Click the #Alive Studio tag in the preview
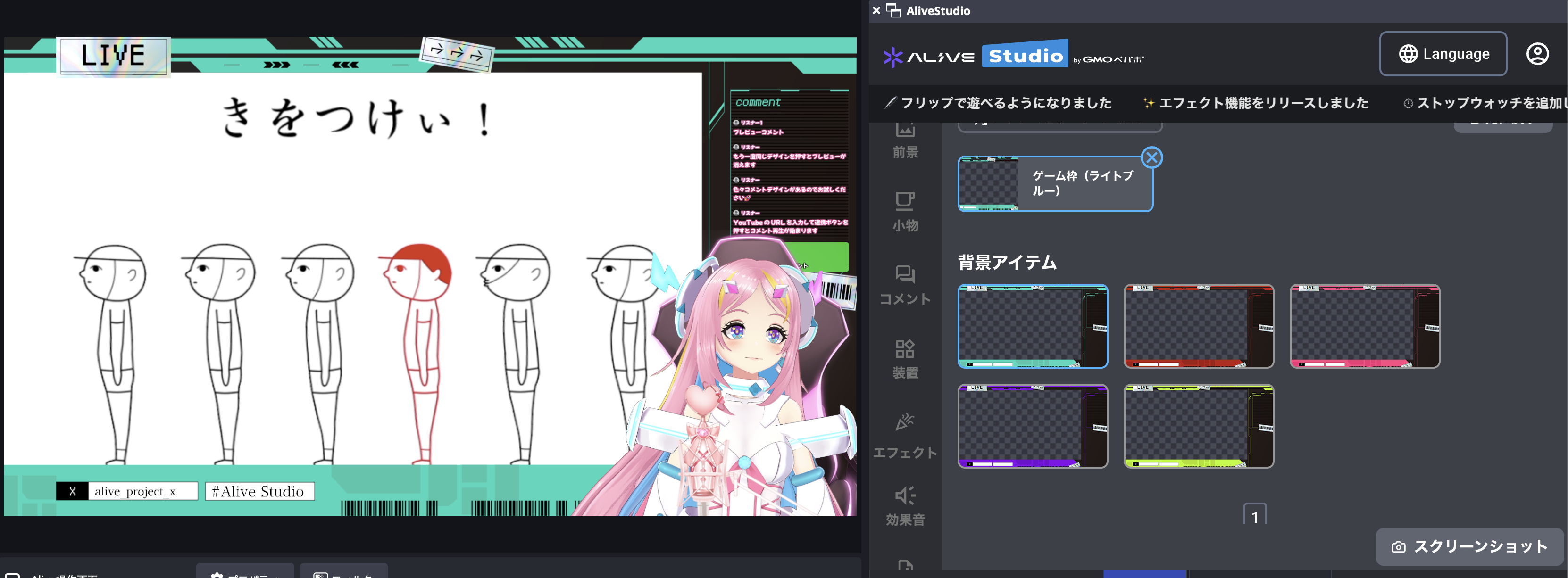 (x=259, y=491)
